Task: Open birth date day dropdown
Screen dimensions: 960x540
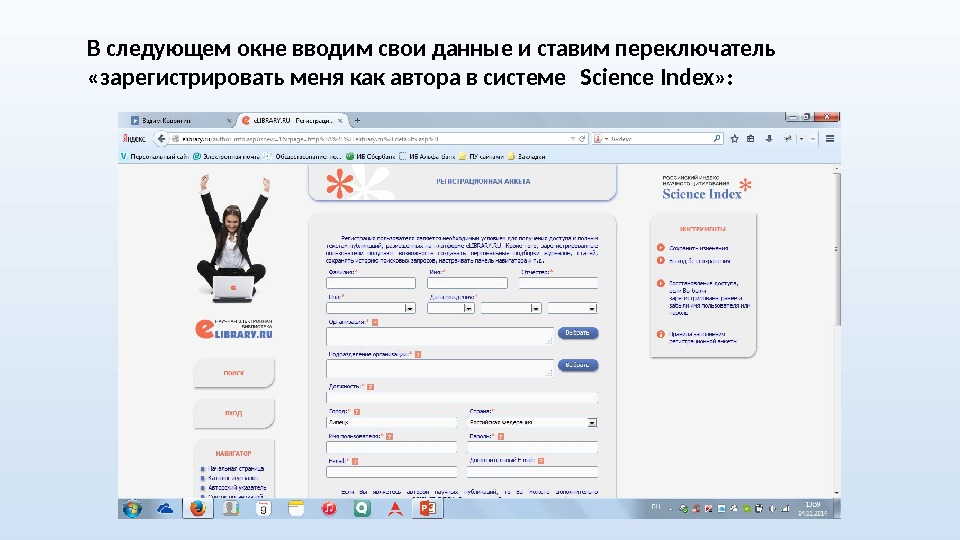Action: tap(451, 308)
